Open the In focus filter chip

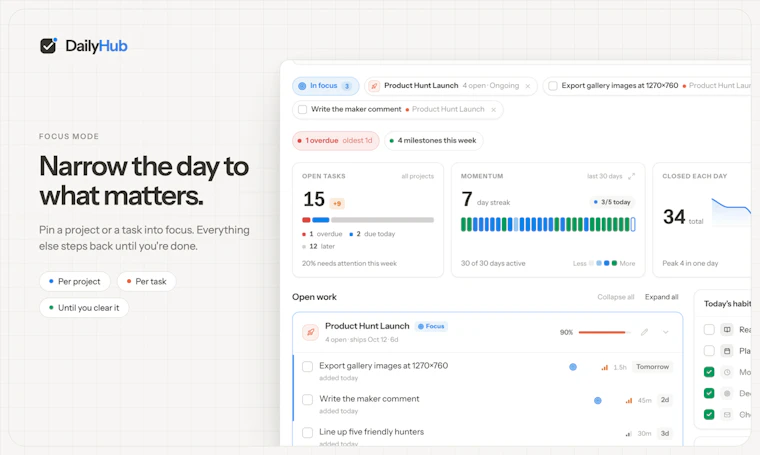[325, 86]
